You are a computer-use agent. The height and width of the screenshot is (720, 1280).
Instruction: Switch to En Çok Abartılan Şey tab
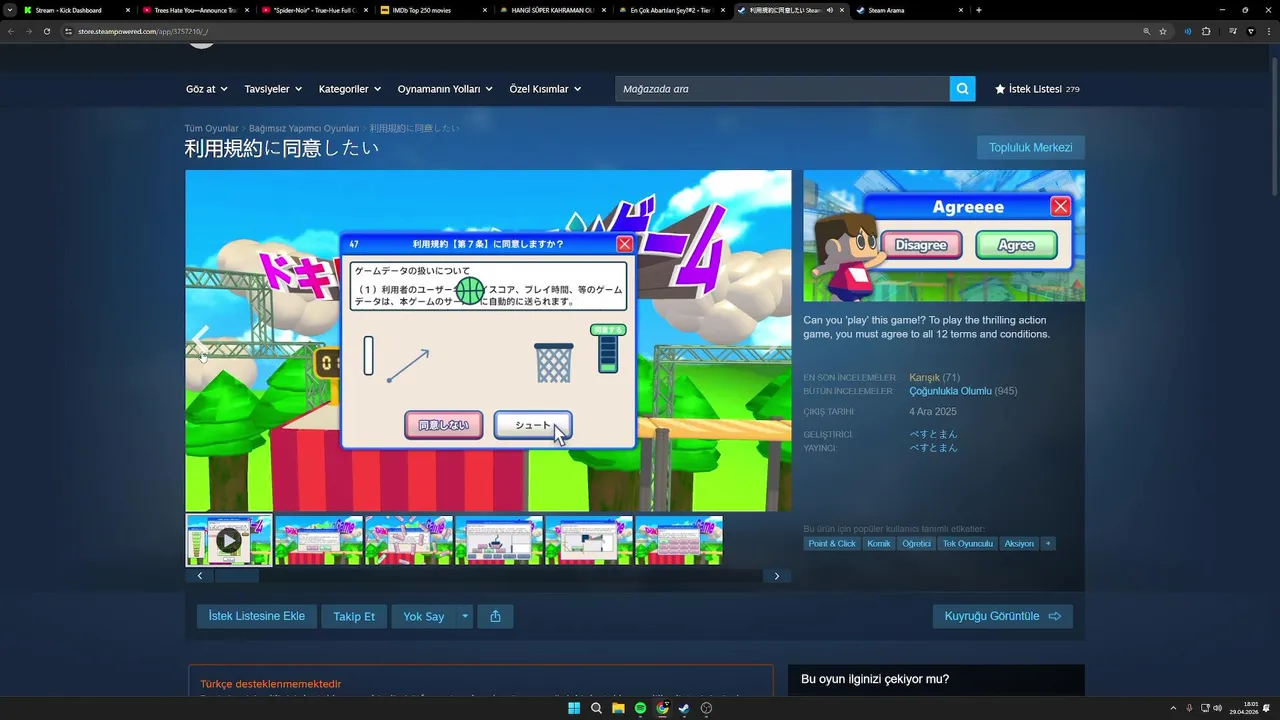[672, 10]
